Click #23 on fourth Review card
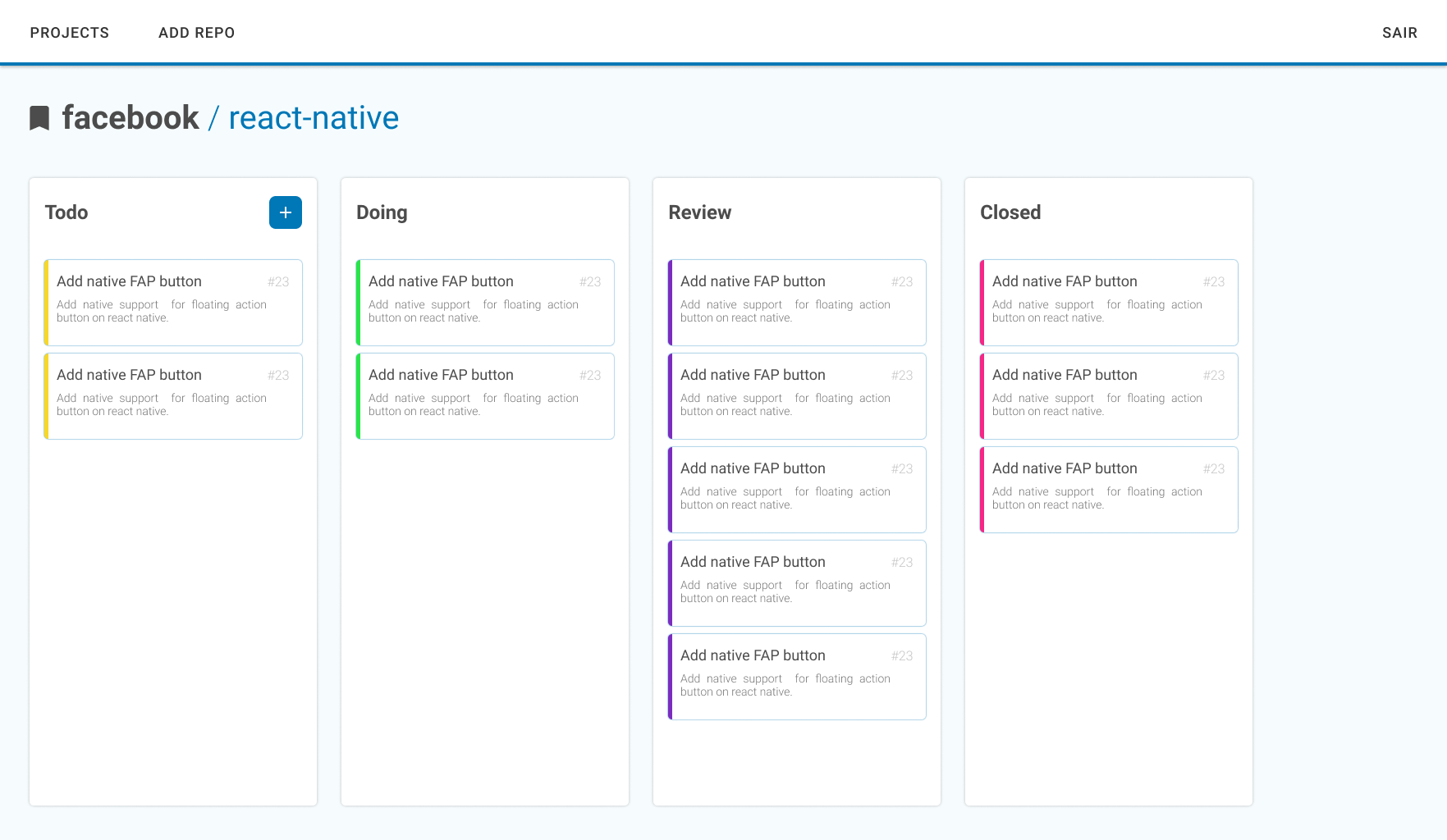This screenshot has width=1447, height=840. [902, 562]
